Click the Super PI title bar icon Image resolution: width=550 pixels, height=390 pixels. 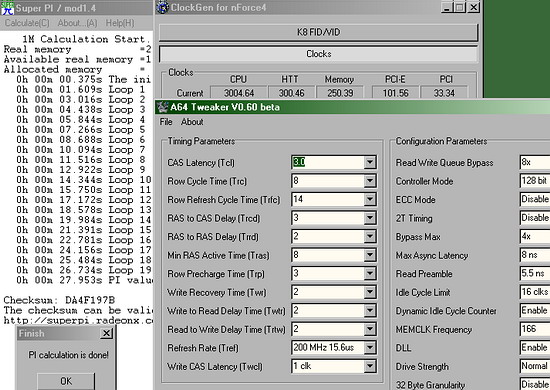7,8
